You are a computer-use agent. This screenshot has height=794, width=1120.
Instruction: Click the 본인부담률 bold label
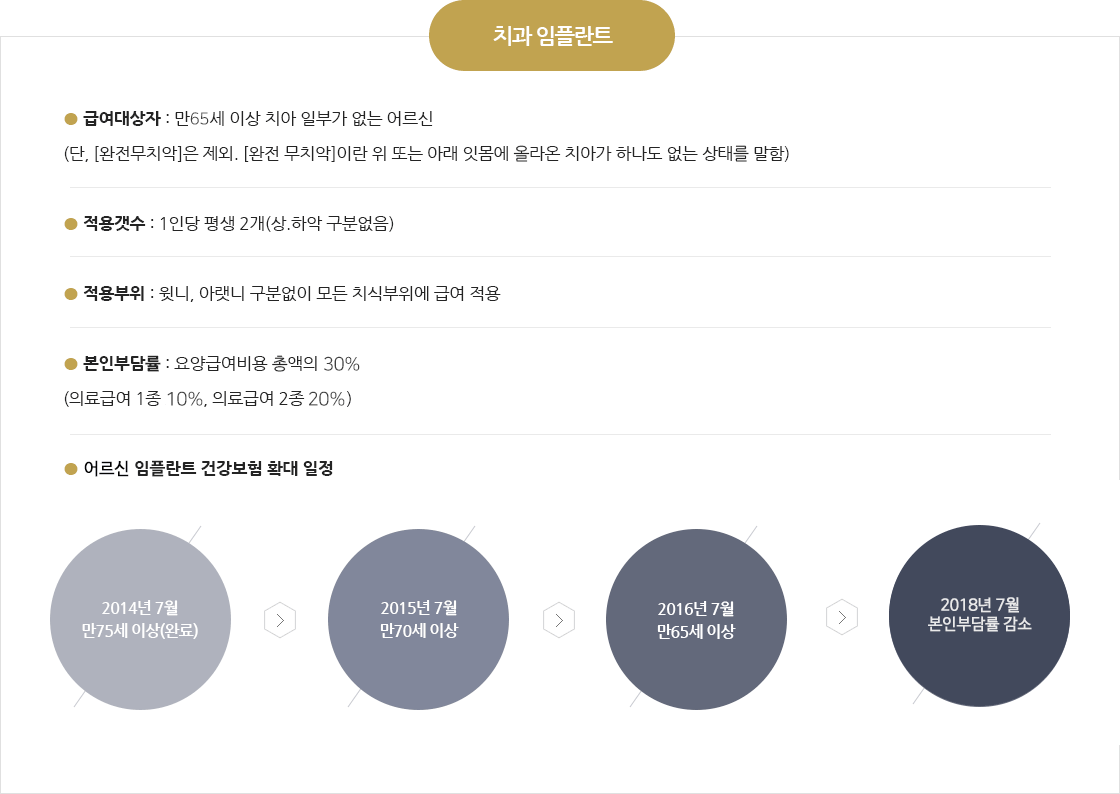pyautogui.click(x=121, y=363)
